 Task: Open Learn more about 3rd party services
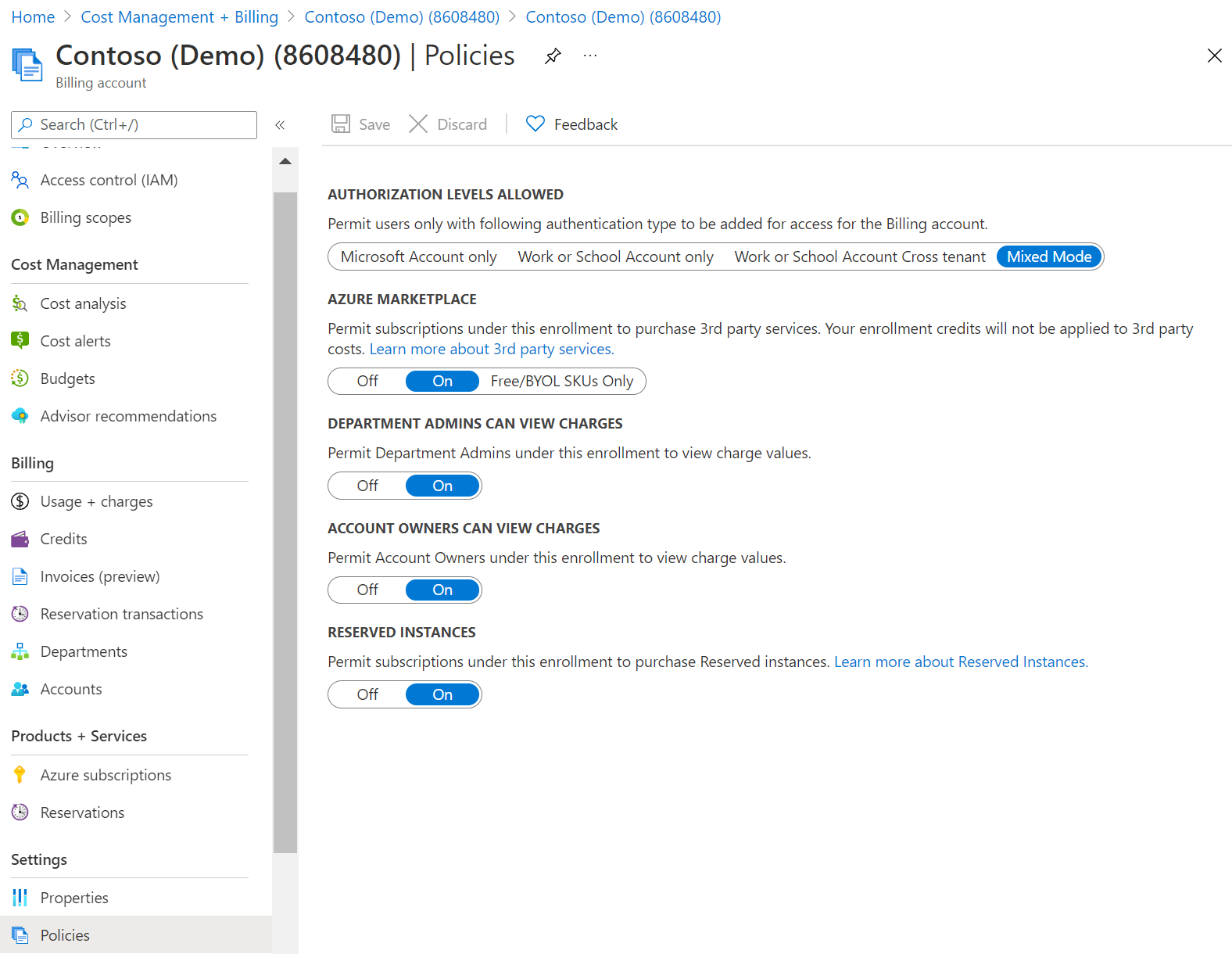click(x=492, y=349)
